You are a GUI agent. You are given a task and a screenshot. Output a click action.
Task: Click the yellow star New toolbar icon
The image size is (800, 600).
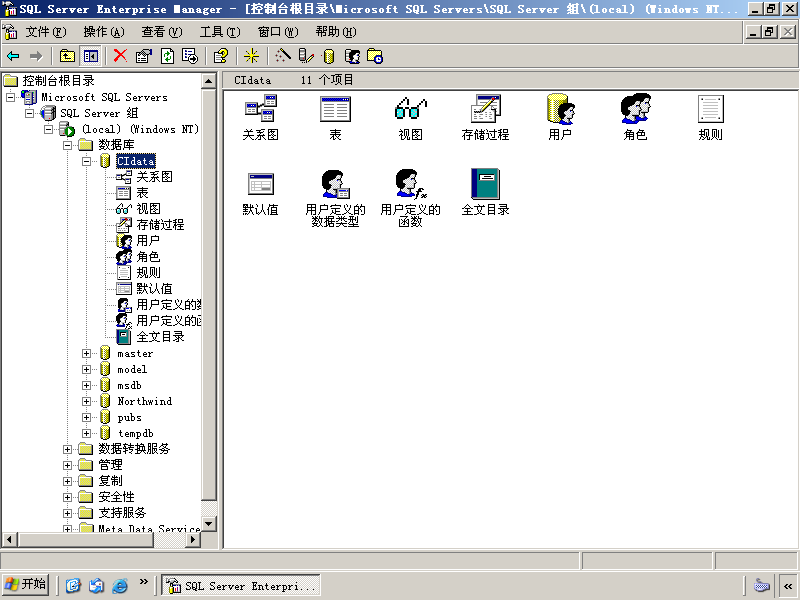(251, 56)
